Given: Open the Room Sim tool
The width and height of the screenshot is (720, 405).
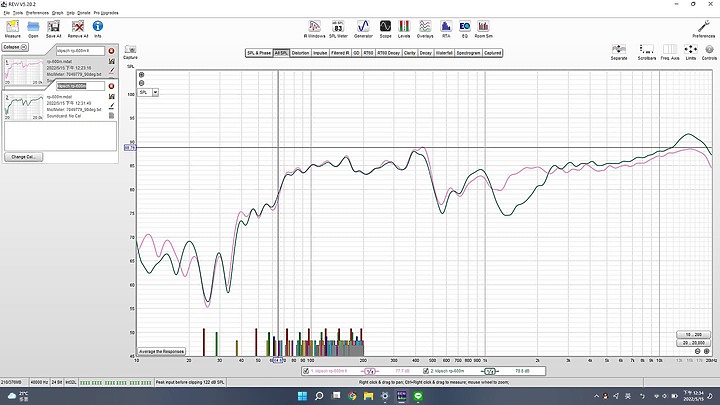Looking at the screenshot, I should (483, 28).
